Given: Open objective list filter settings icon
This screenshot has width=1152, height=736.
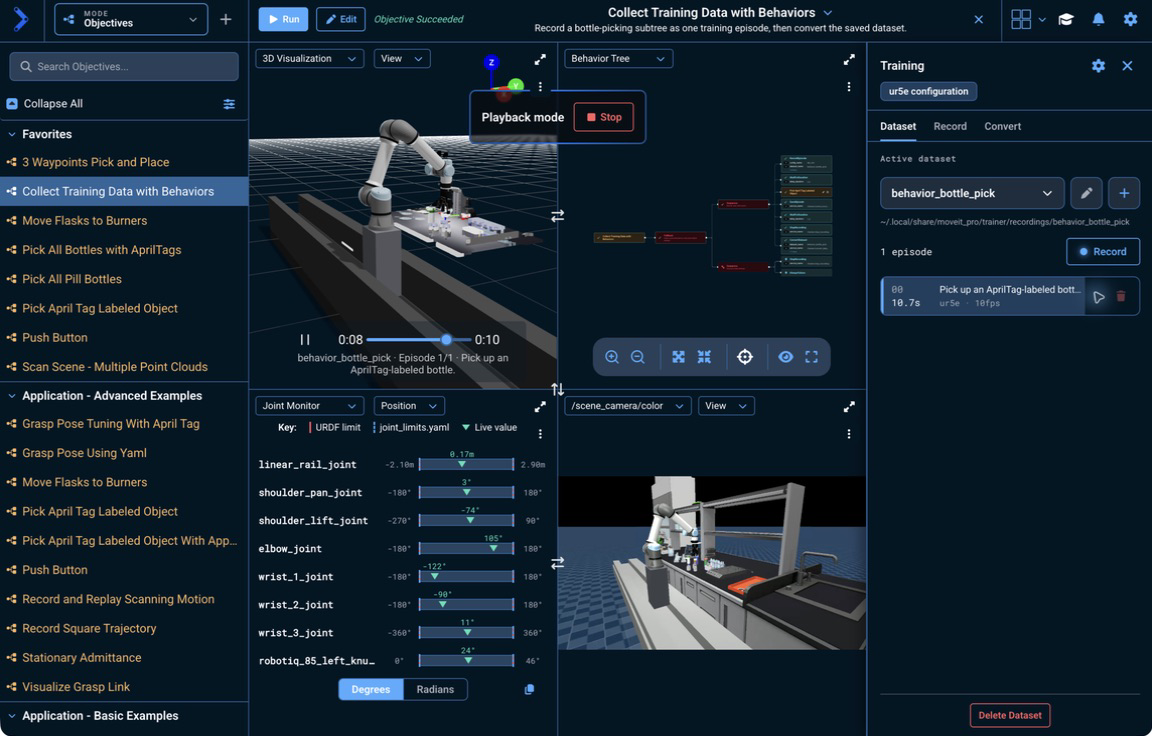Looking at the screenshot, I should [x=229, y=104].
